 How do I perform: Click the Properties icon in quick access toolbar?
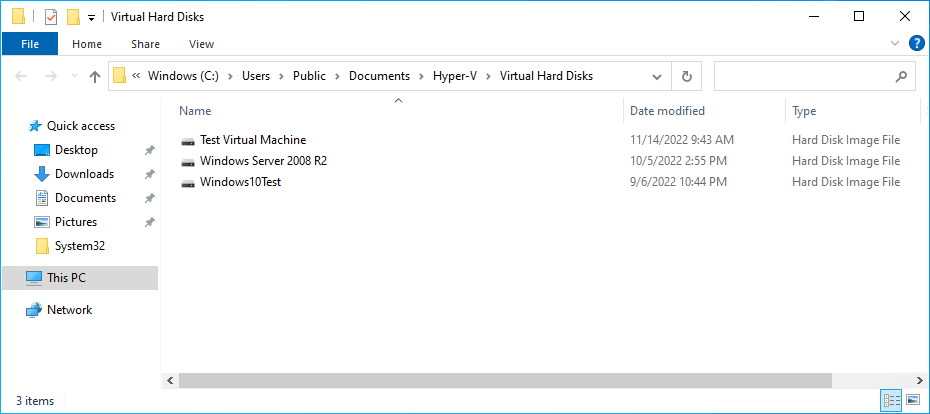52,17
